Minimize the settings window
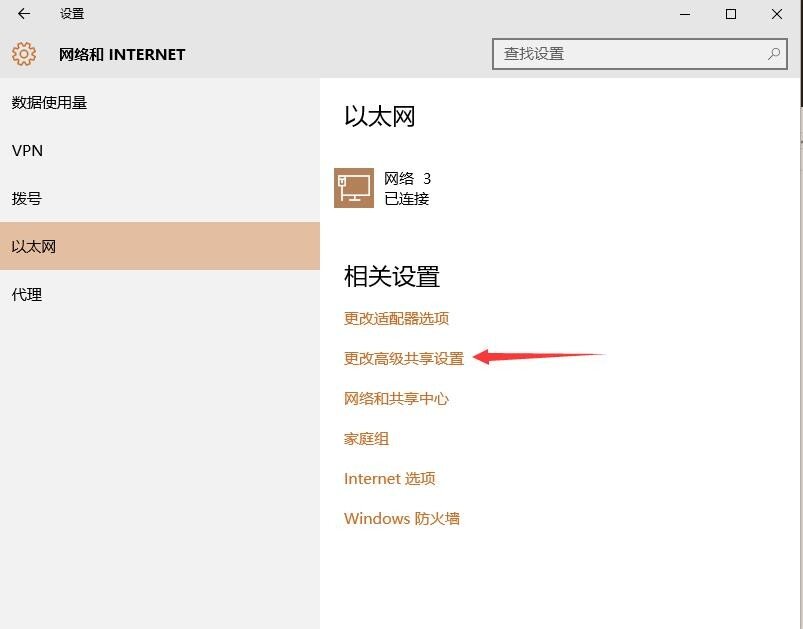Image resolution: width=803 pixels, height=629 pixels. point(685,14)
